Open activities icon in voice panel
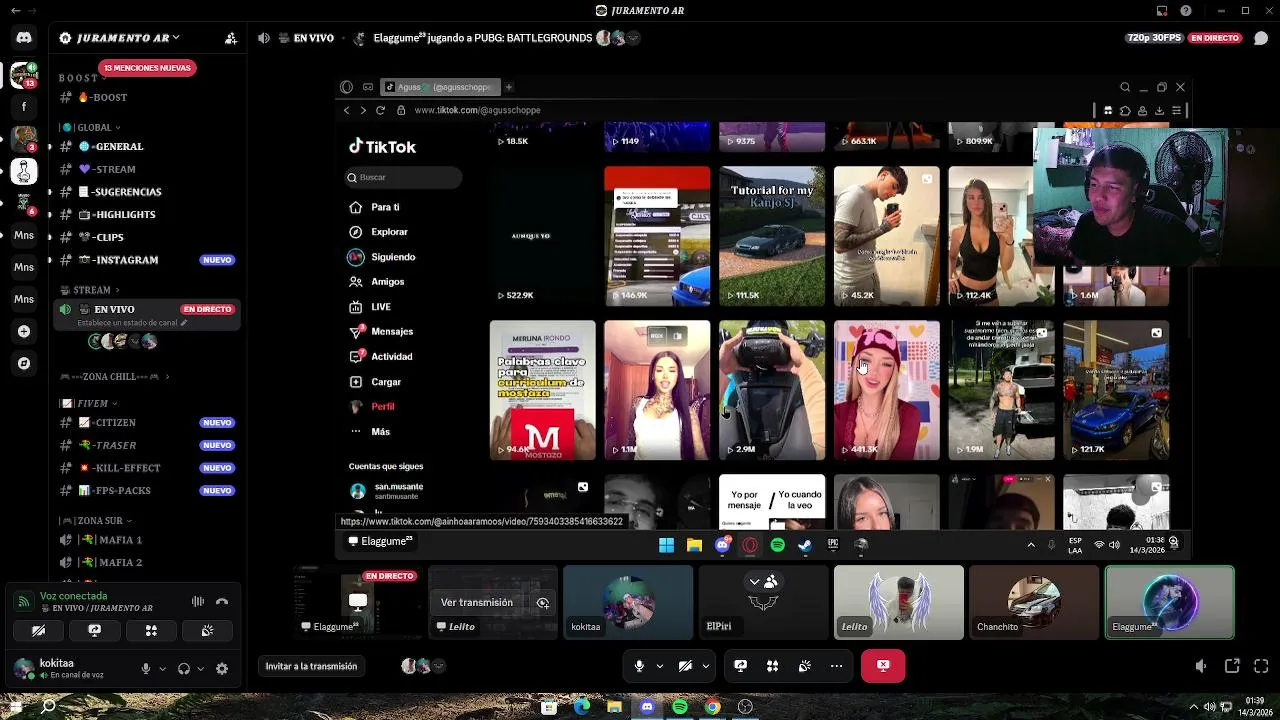The image size is (1280, 720). [x=151, y=631]
